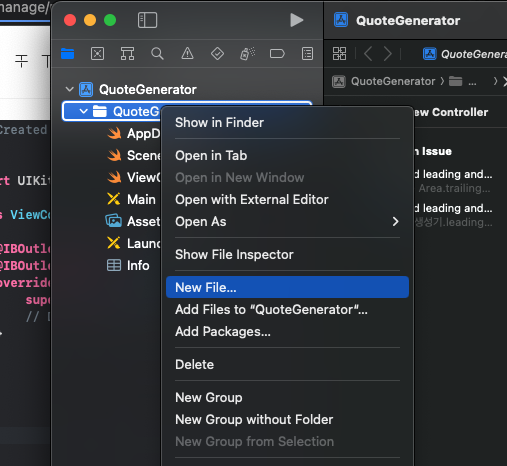Choose Show in Finder

coord(287,123)
